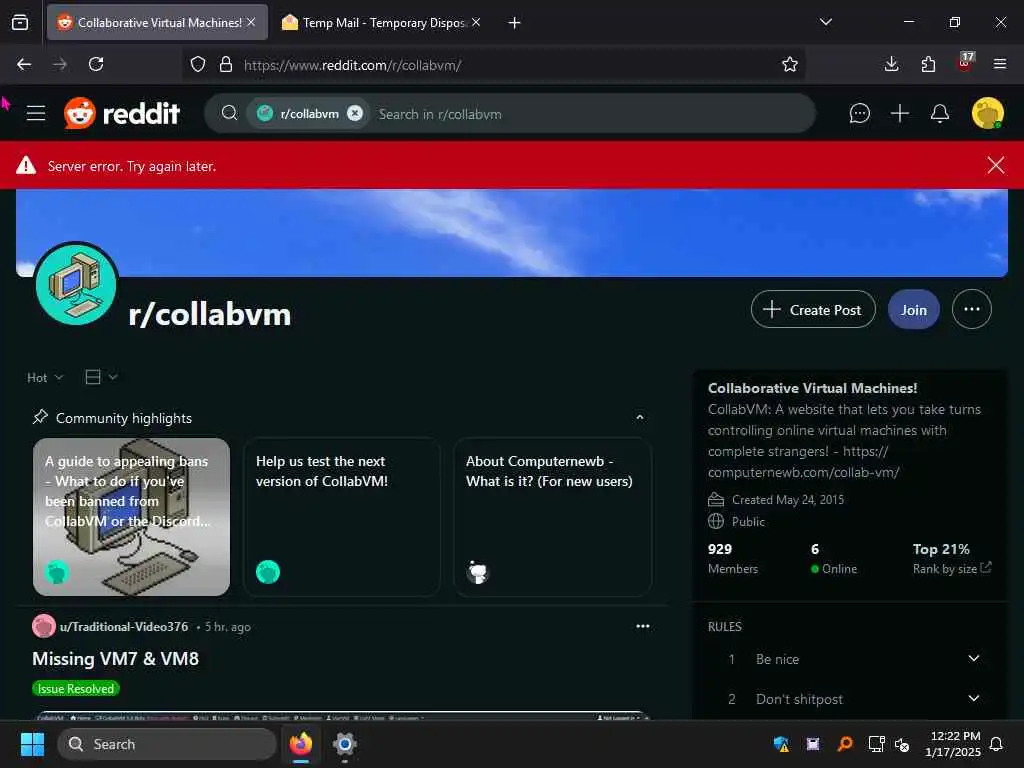Open user profile avatar menu

pyautogui.click(x=987, y=113)
